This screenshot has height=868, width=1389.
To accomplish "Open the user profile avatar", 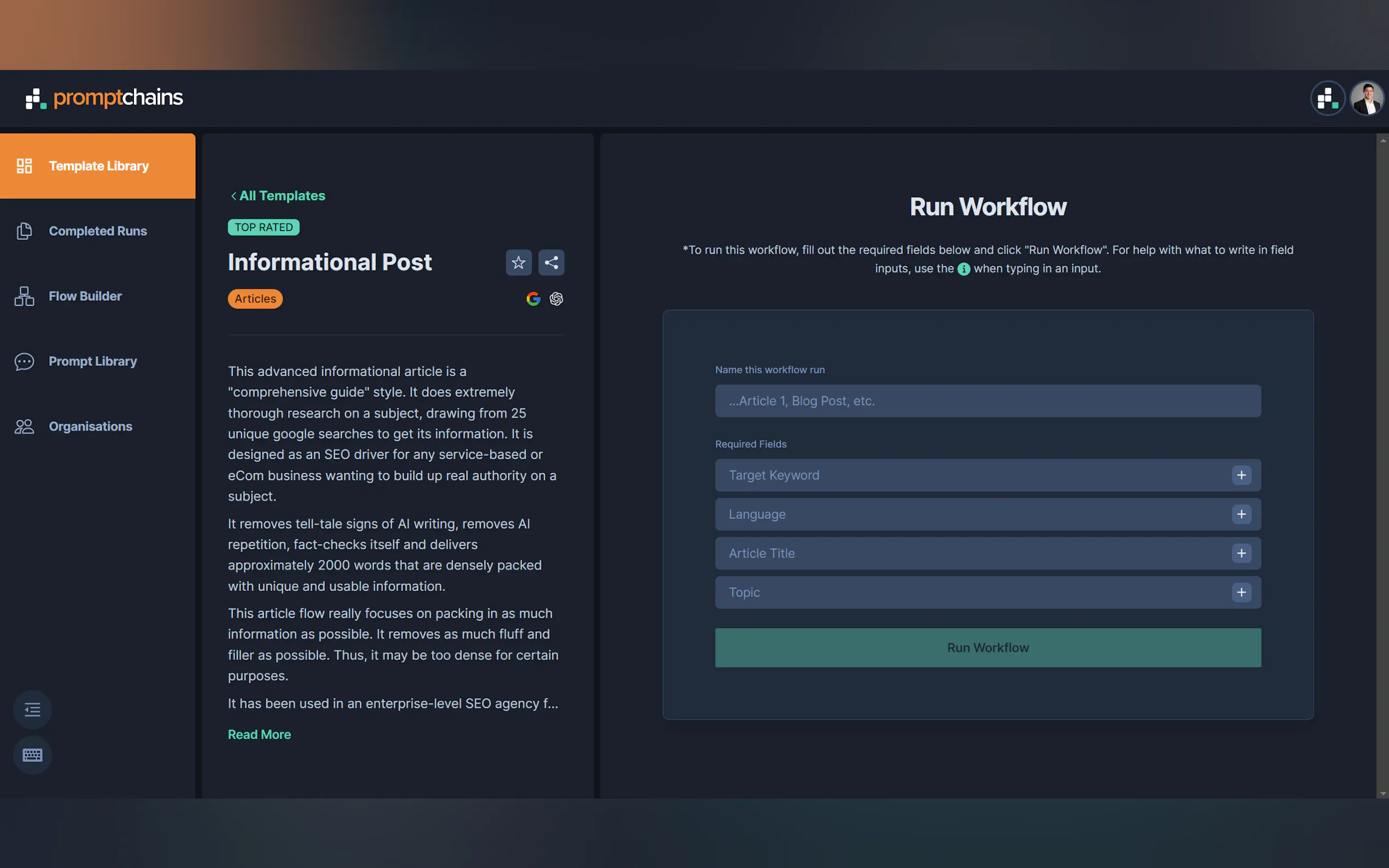I will click(x=1366, y=98).
